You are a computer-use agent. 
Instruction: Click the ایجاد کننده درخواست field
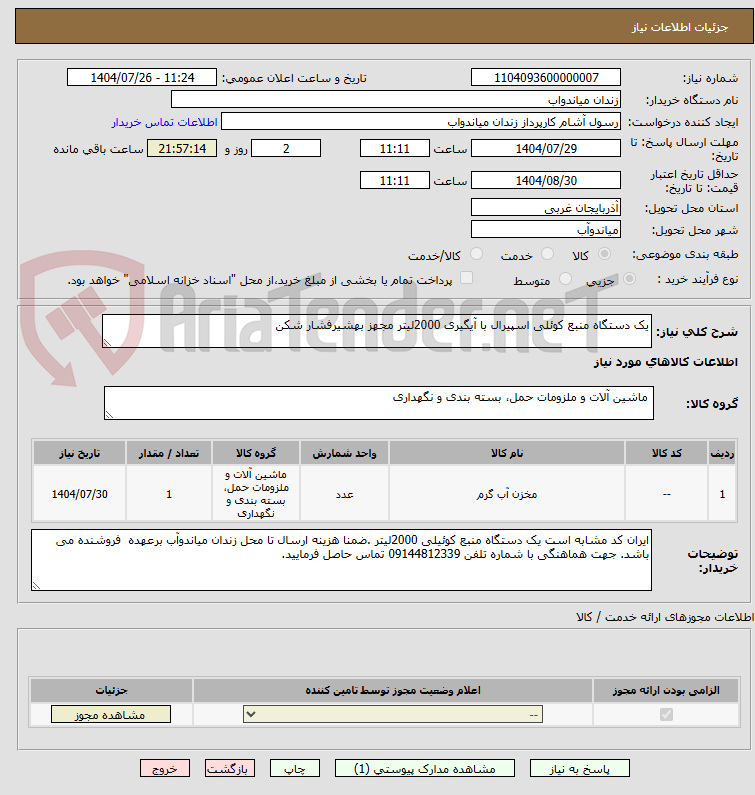421,122
